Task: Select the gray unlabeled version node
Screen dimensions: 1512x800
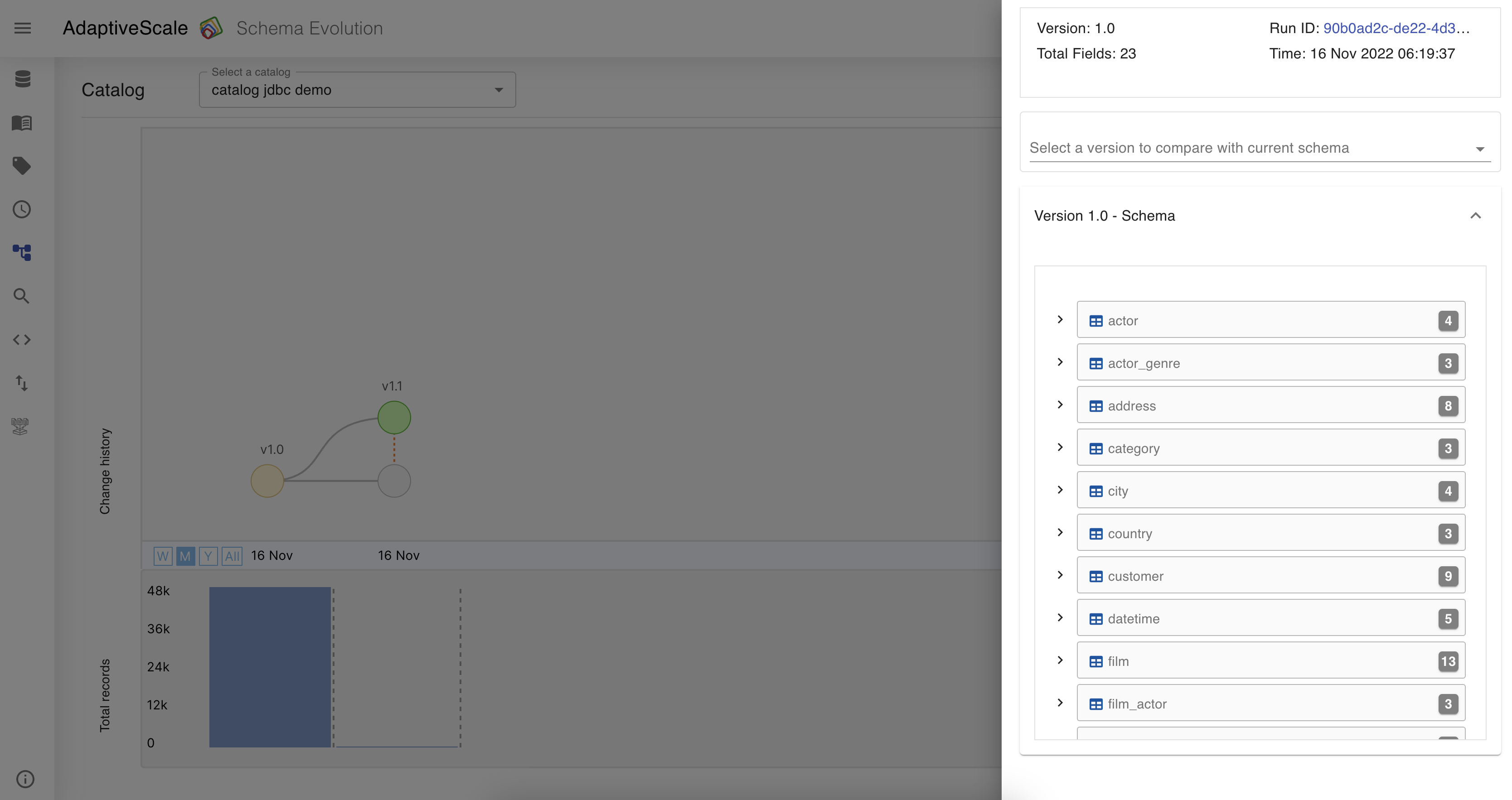Action: click(394, 481)
